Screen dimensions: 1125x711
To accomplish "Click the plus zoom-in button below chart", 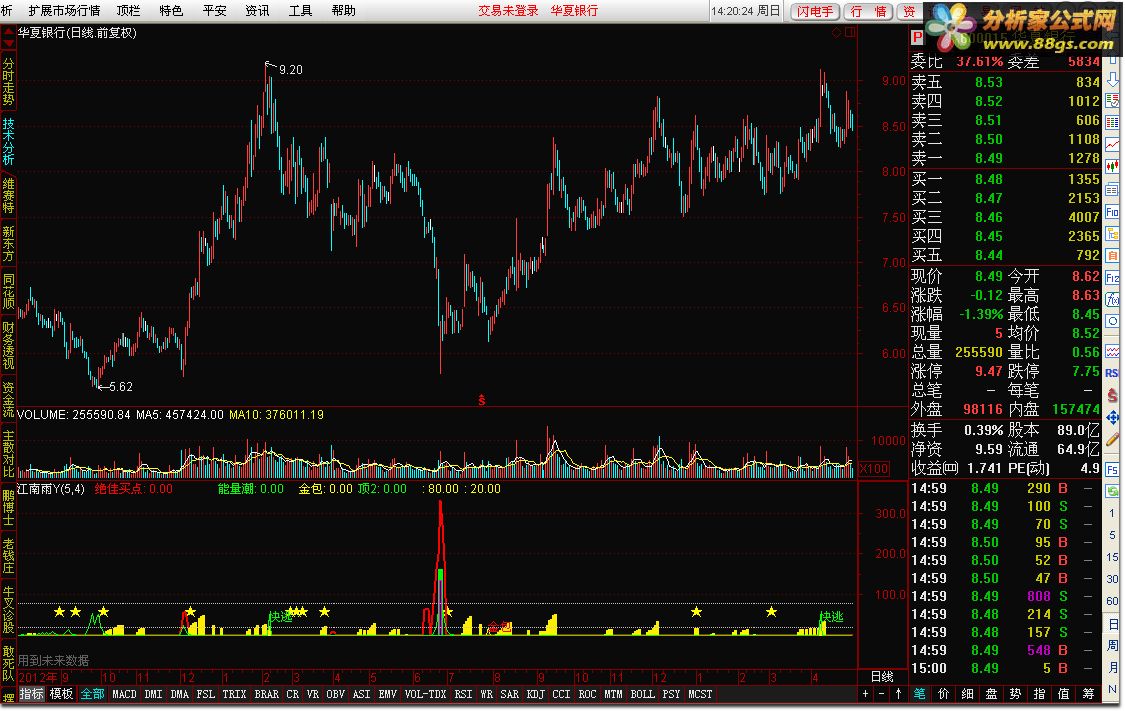I will (x=865, y=694).
